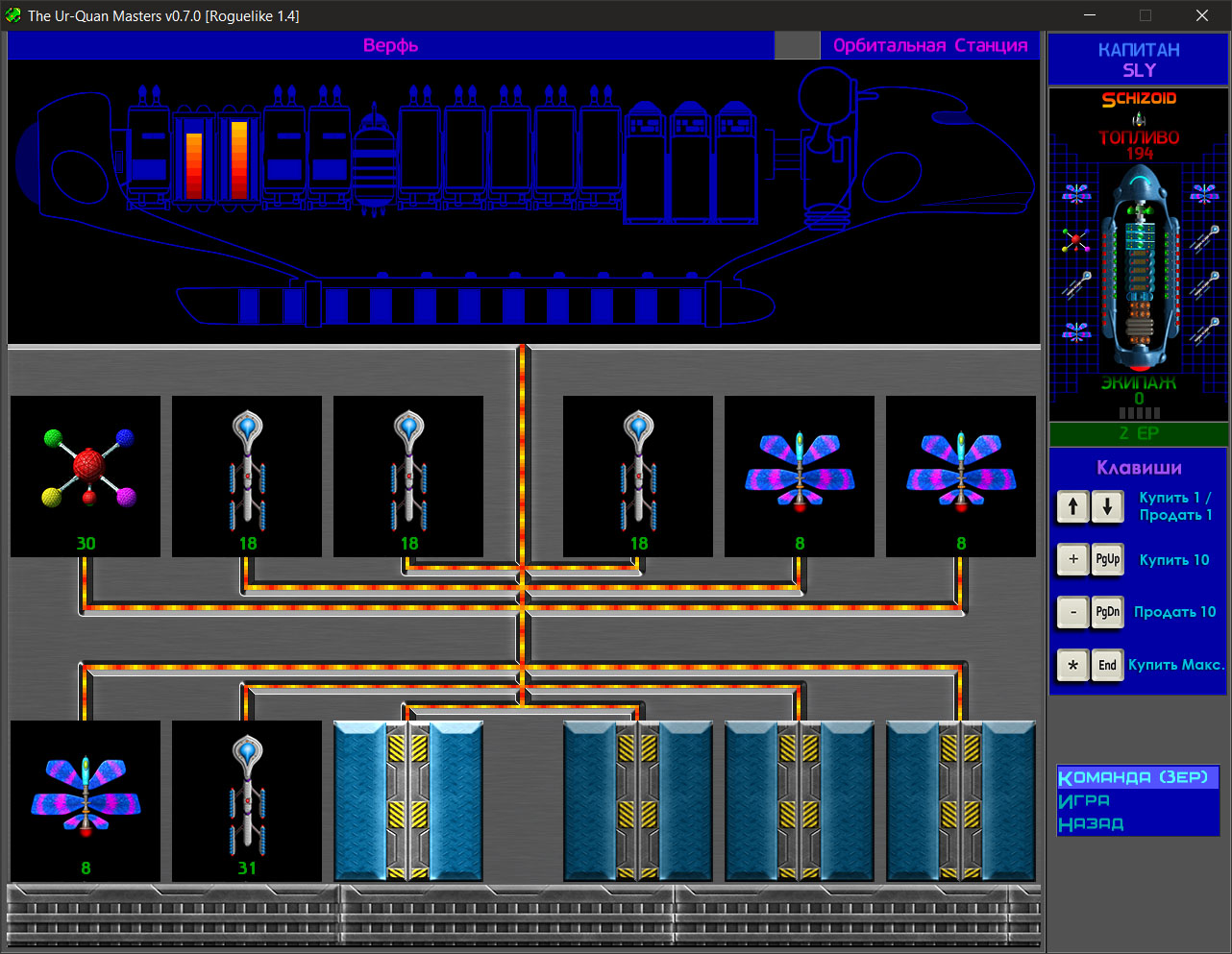This screenshot has width=1232, height=954.
Task: Select the Chmmr Avatar ship slot marked 30
Action: coord(86,477)
